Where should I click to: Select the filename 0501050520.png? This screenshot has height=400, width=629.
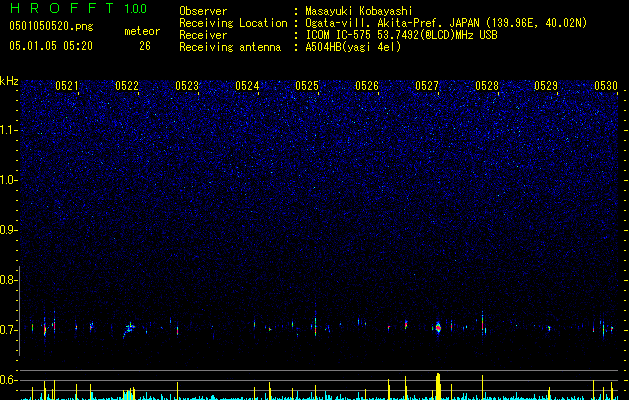pos(51,26)
